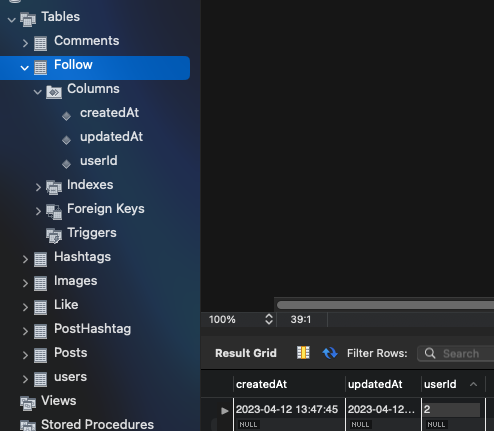Click the refresh icon beside Filter Rows
Screen dimensions: 494x431
[x=330, y=353]
